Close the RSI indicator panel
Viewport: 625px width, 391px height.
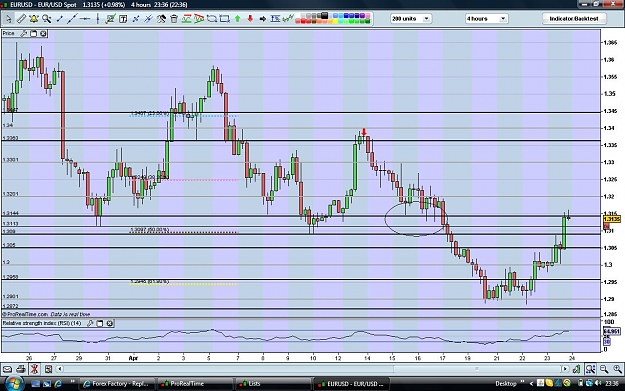pyautogui.click(x=110, y=323)
